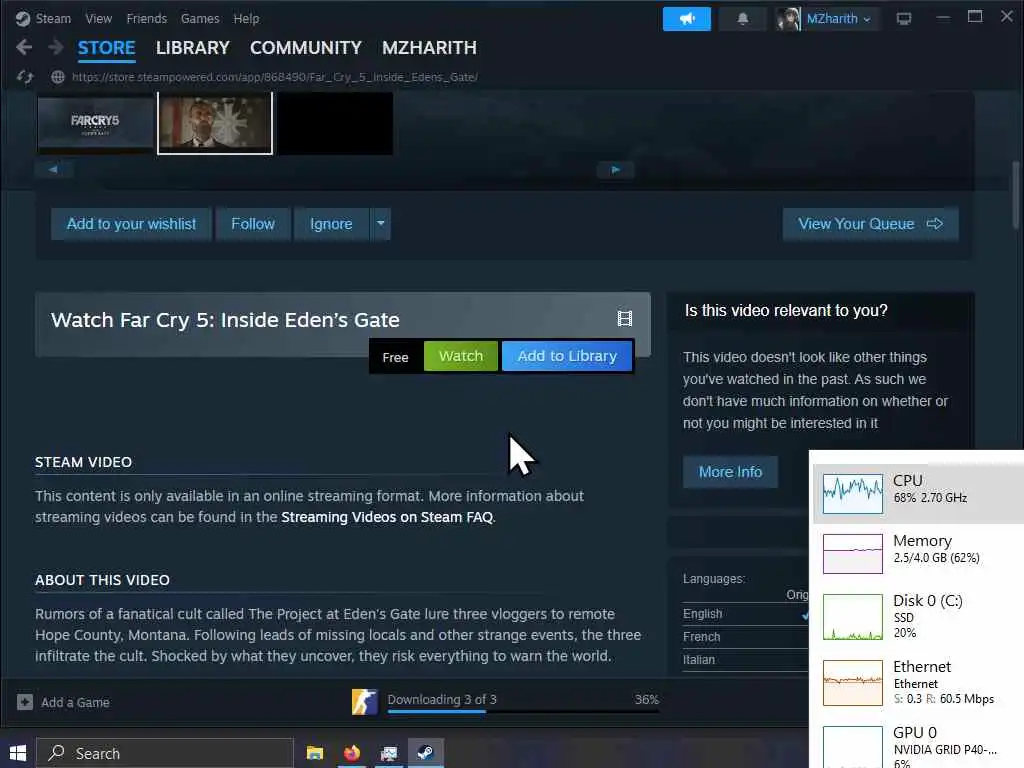Open the MZharith account dropdown

839,18
